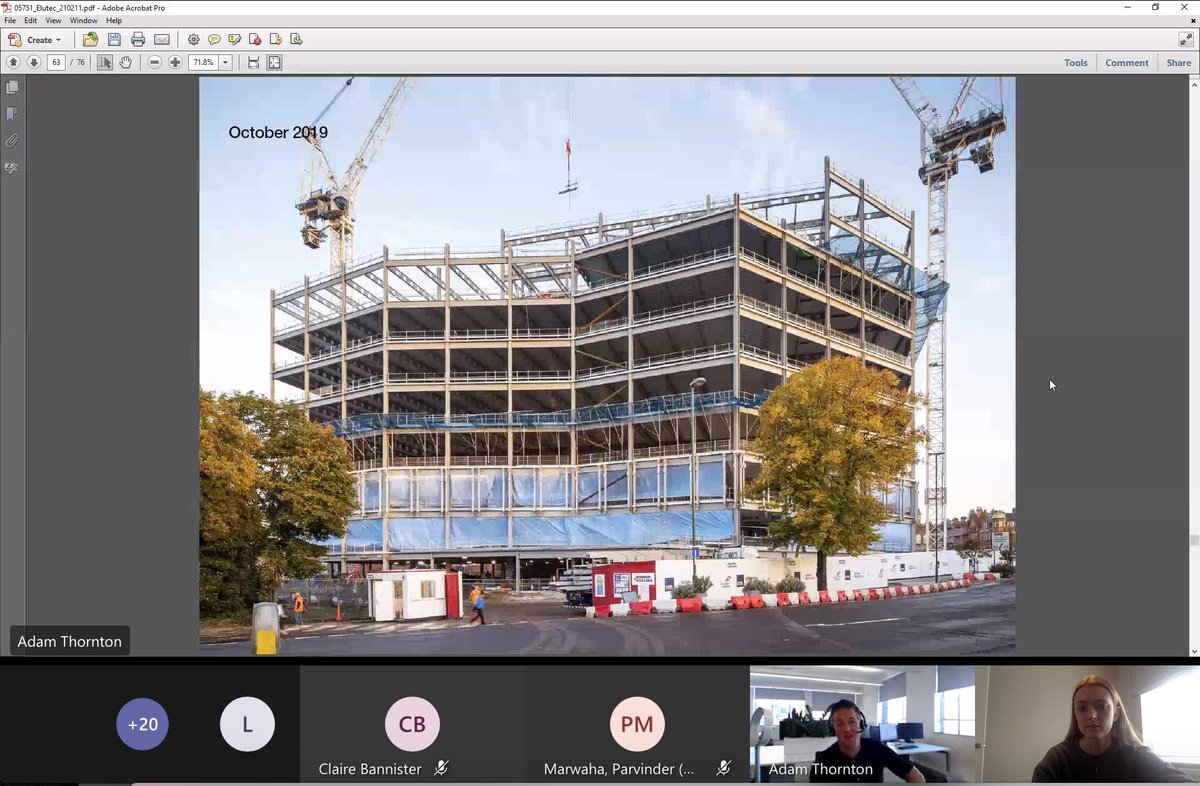
Task: Show the Page Thumbnails panel
Action: (12, 88)
